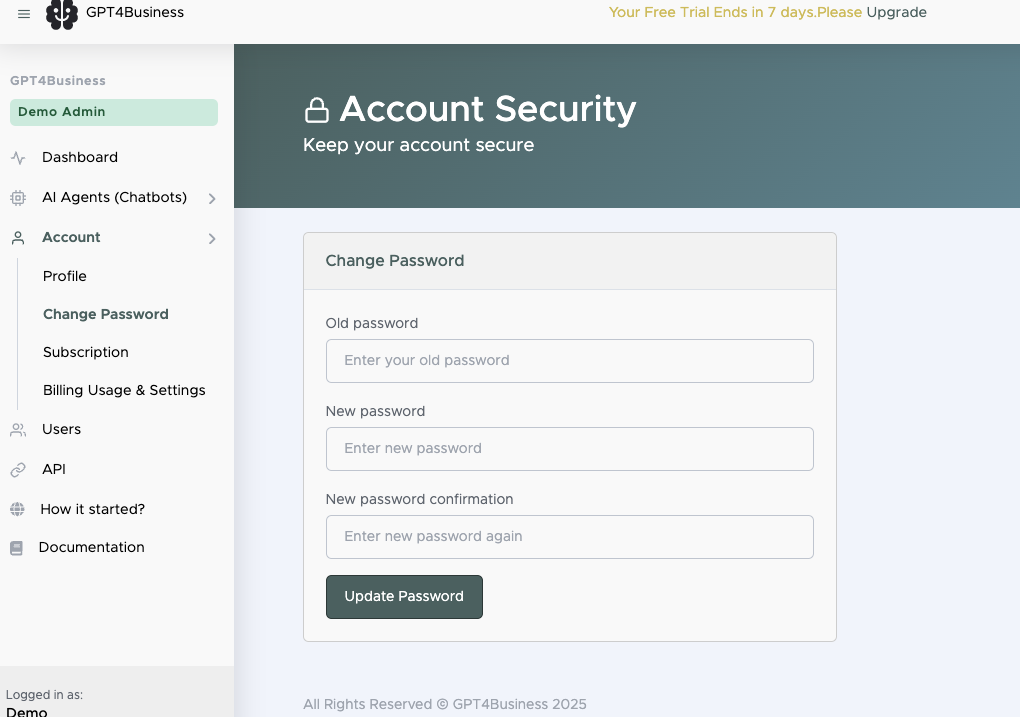Click the Account person icon
Screen dimensions: 1020x717
pos(18,238)
